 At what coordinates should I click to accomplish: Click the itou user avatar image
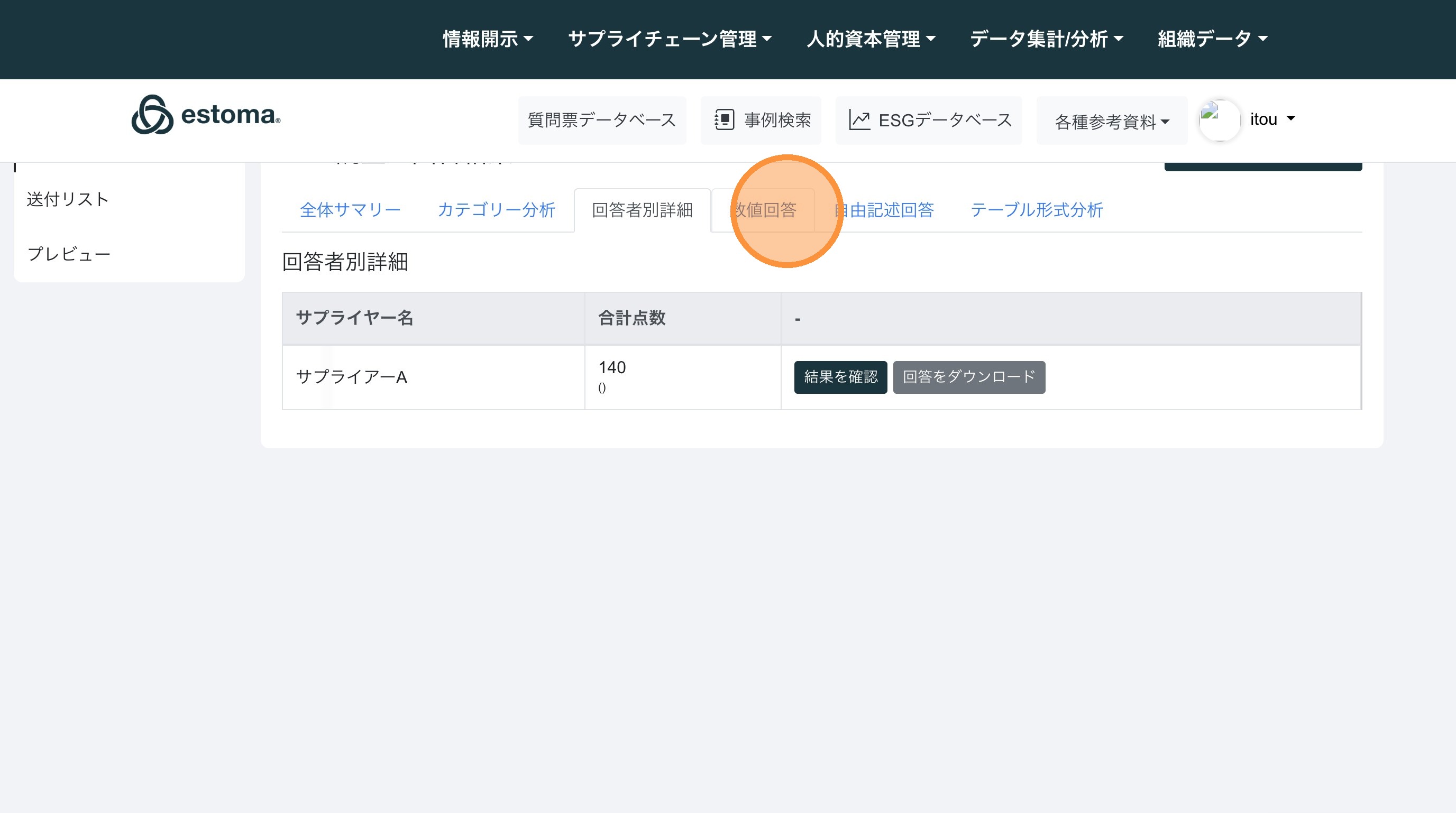pos(1219,120)
